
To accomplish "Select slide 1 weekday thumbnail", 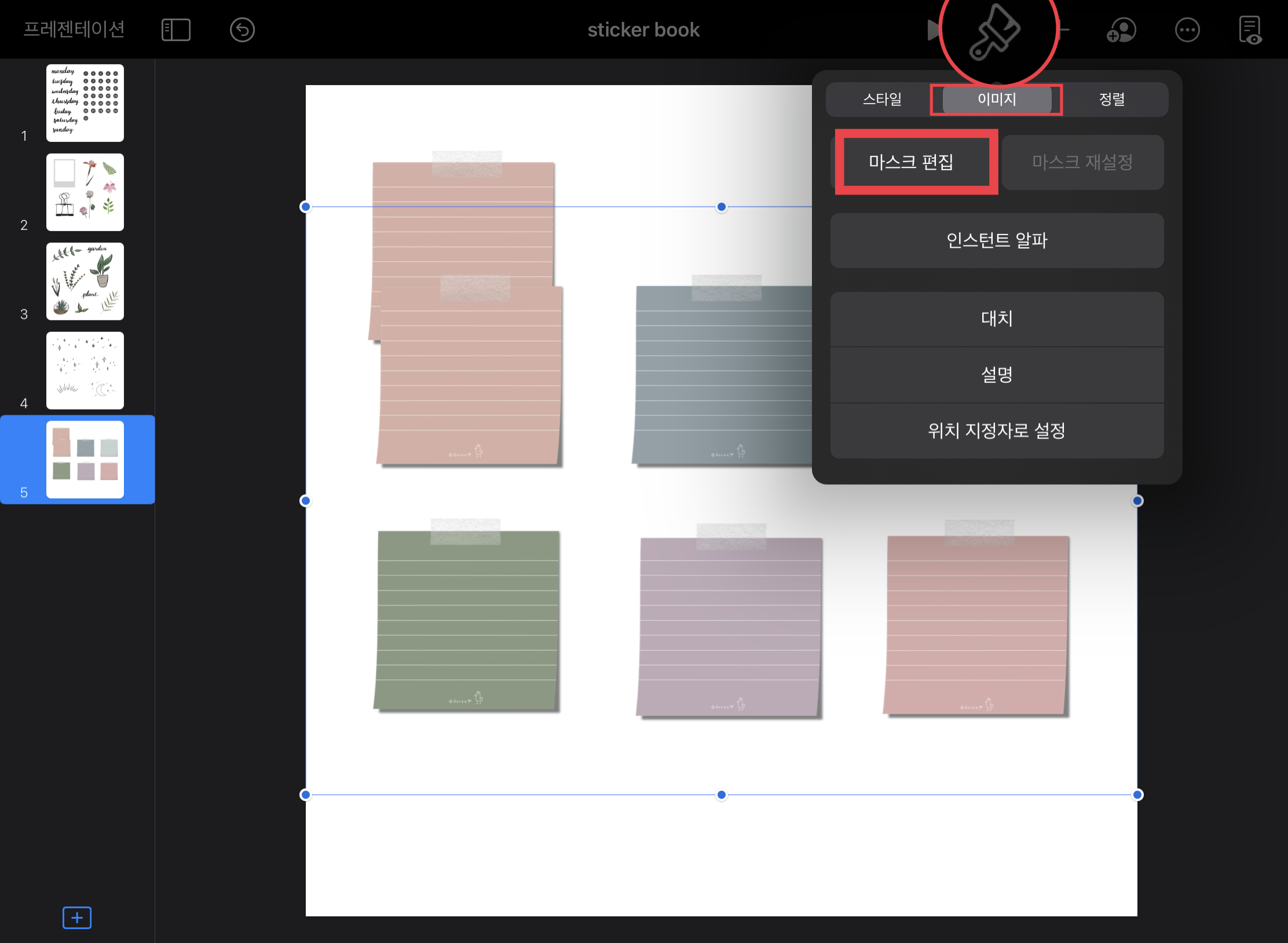I will 85,103.
